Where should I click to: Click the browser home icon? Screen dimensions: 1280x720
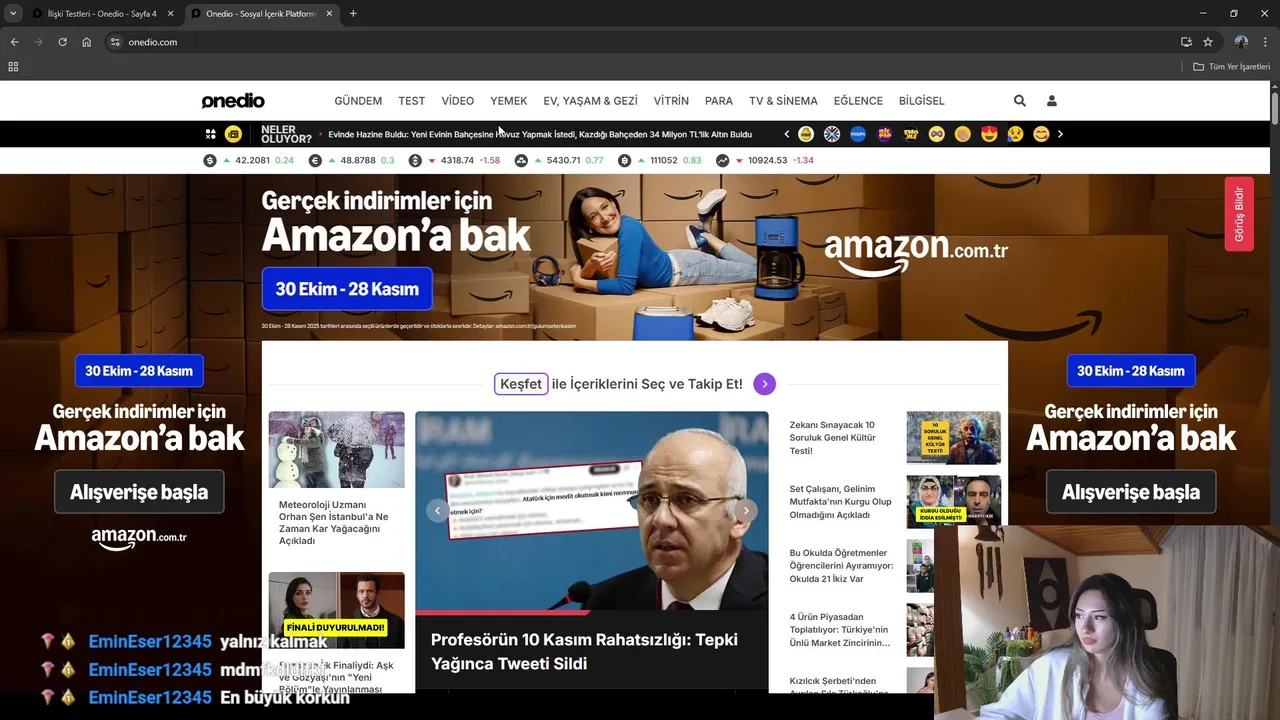[x=87, y=42]
